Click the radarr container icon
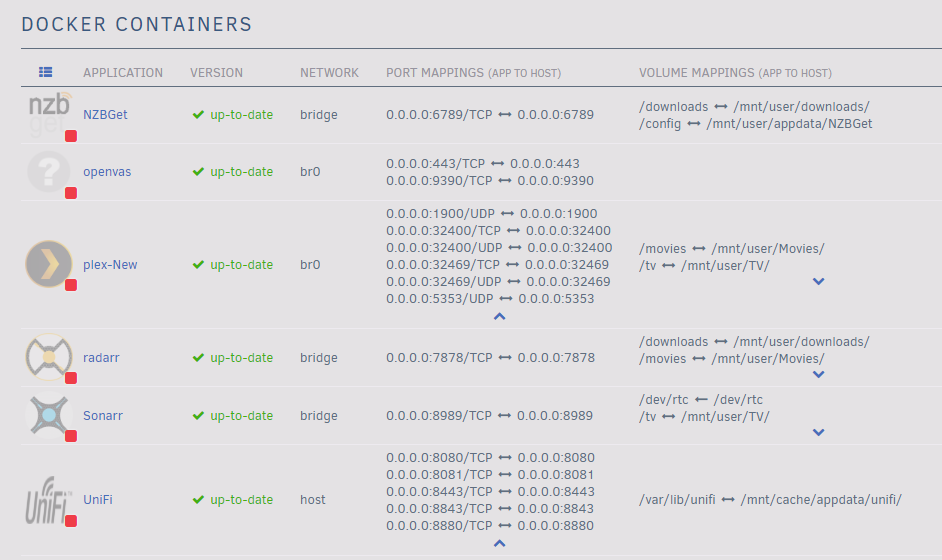The width and height of the screenshot is (942, 560). tap(49, 358)
